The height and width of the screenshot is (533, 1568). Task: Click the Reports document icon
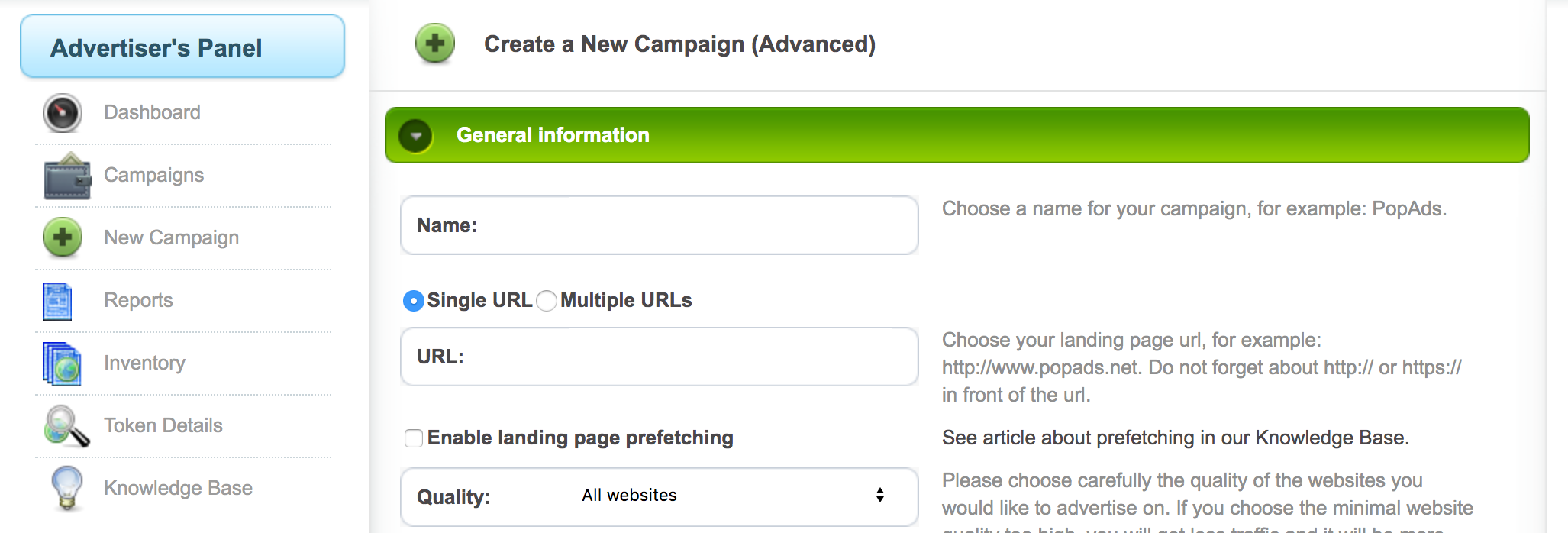click(57, 301)
